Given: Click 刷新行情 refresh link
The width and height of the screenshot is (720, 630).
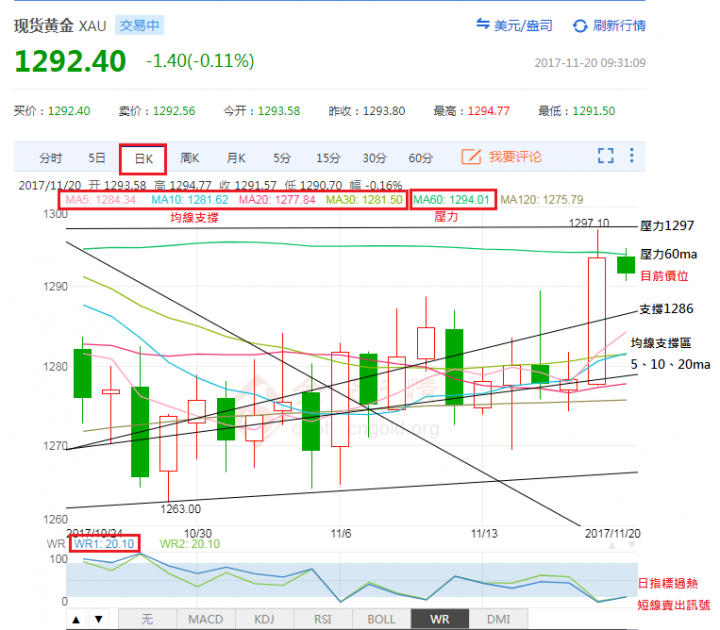Looking at the screenshot, I should (619, 26).
